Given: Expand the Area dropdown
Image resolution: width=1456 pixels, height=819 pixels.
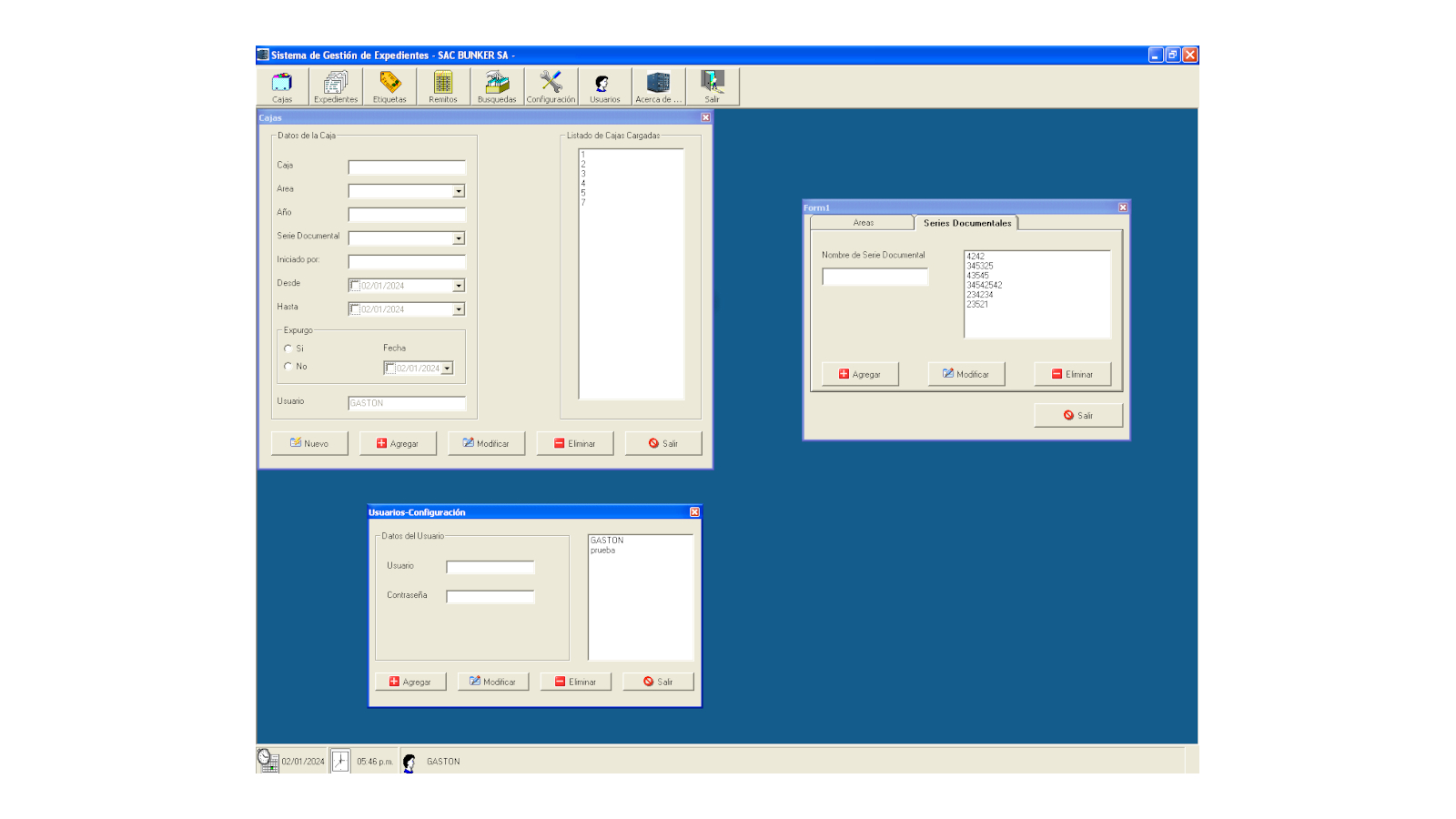Looking at the screenshot, I should coord(459,191).
